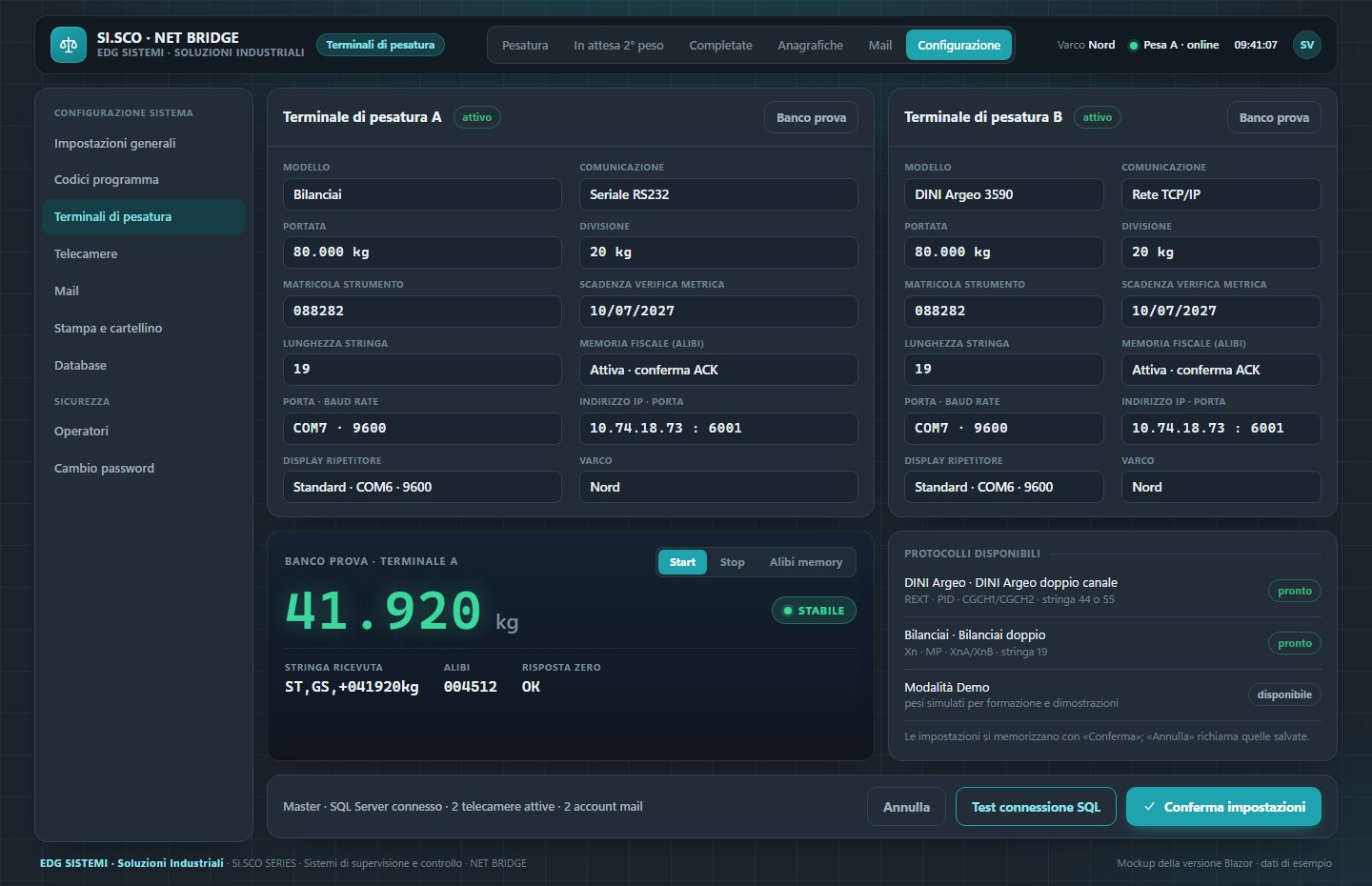The height and width of the screenshot is (886, 1372).
Task: Select Terminali di pesatura in the sidebar
Action: pyautogui.click(x=144, y=217)
